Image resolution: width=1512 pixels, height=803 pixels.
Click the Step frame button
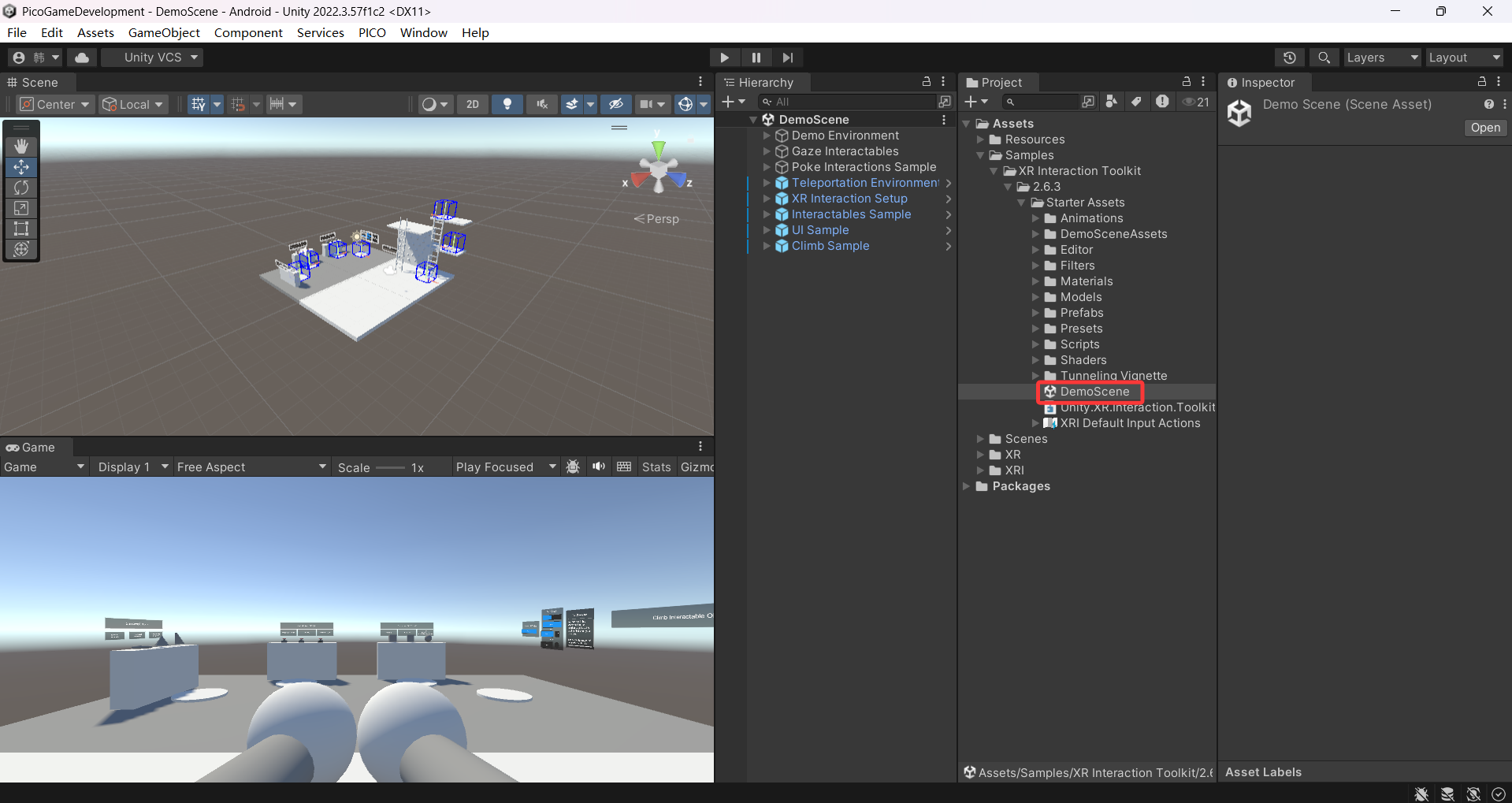[788, 58]
